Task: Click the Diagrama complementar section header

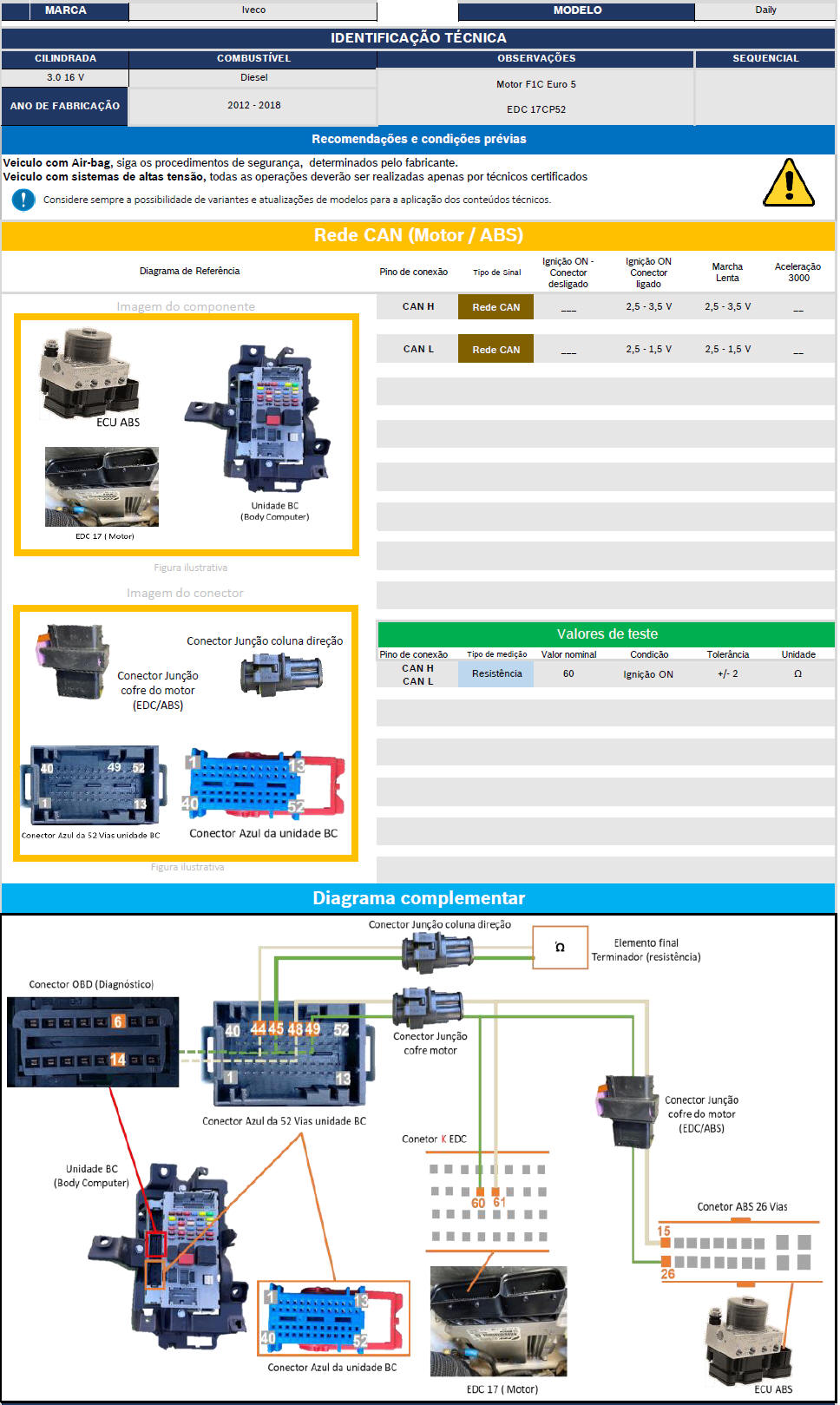Action: tap(418, 898)
